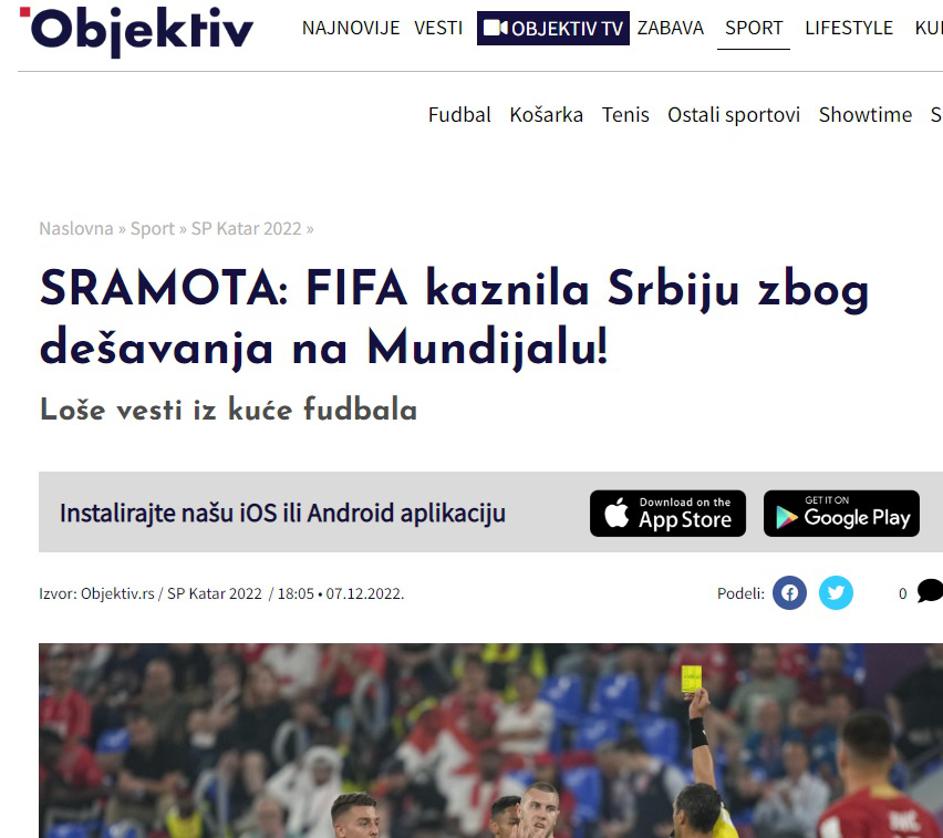This screenshot has height=838, width=943.
Task: Select the Sport tab
Action: point(754,28)
